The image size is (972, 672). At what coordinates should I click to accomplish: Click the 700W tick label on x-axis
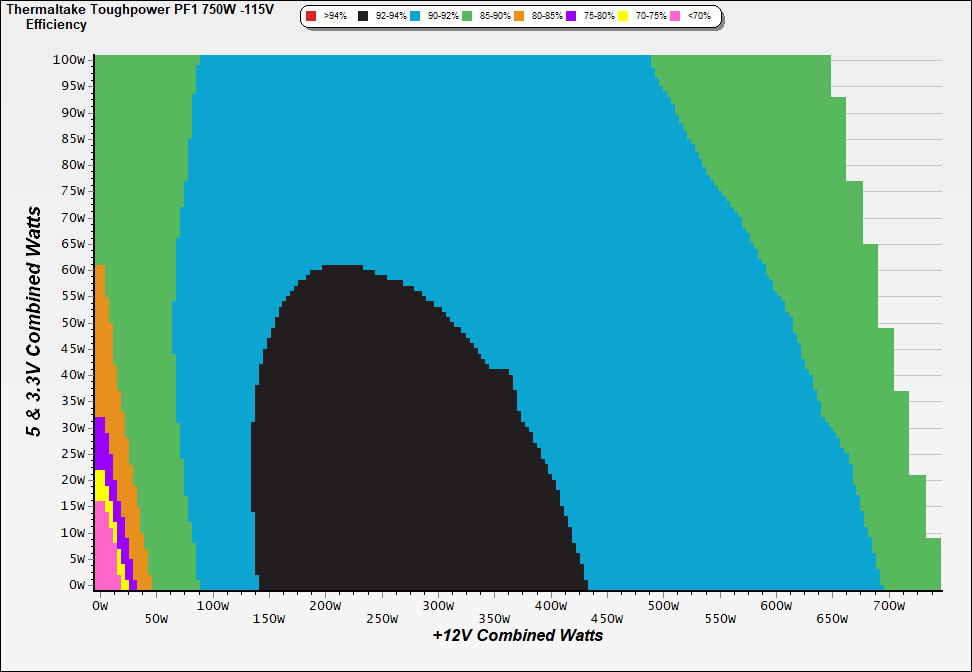point(889,606)
